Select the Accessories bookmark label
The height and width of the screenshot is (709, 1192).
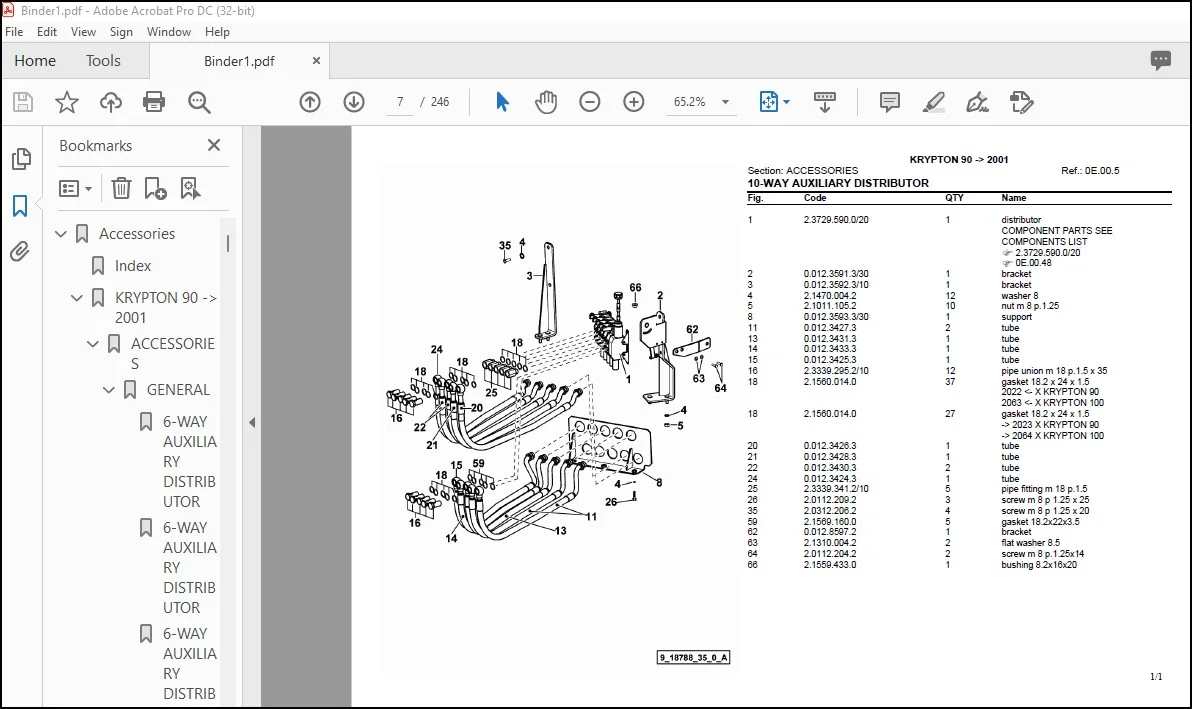click(137, 234)
